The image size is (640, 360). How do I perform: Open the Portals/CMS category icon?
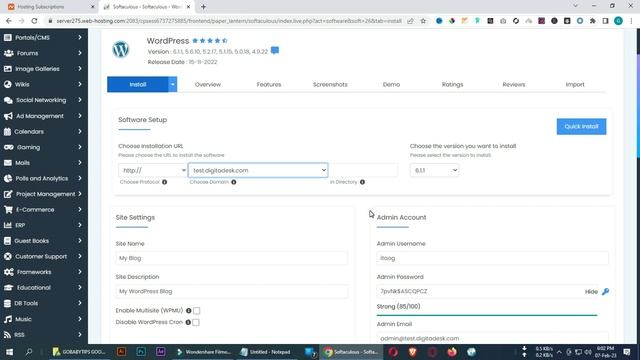pyautogui.click(x=8, y=38)
